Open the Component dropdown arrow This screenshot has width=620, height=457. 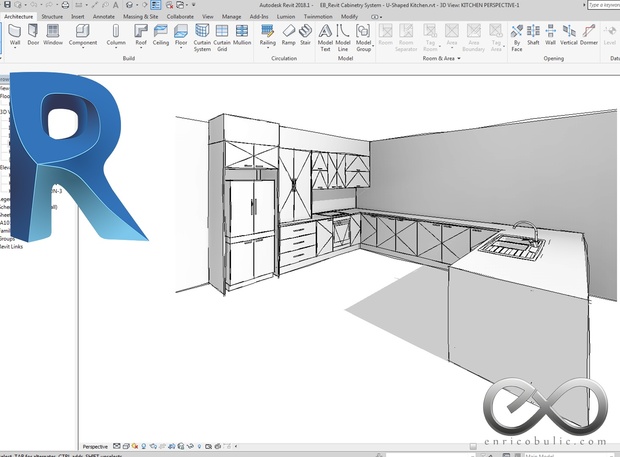83,48
